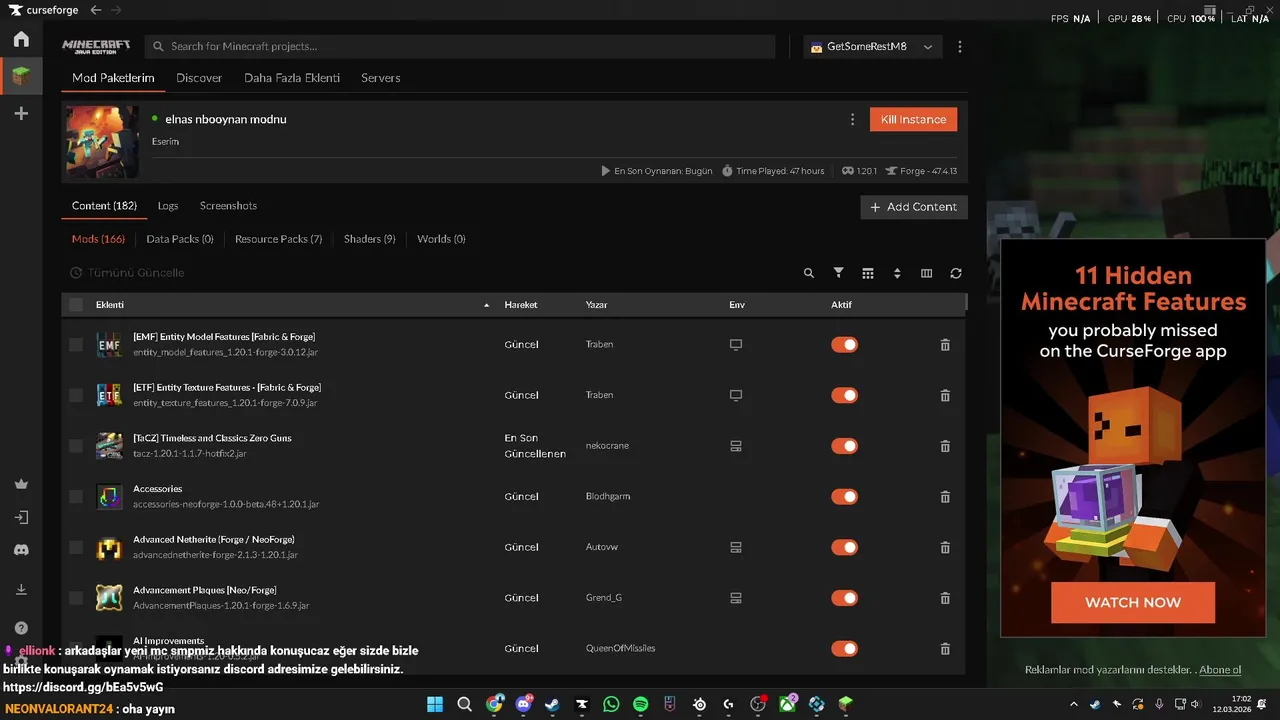Screen dimensions: 1280x720
Task: Disable the AI Improvements mod
Action: 844,649
